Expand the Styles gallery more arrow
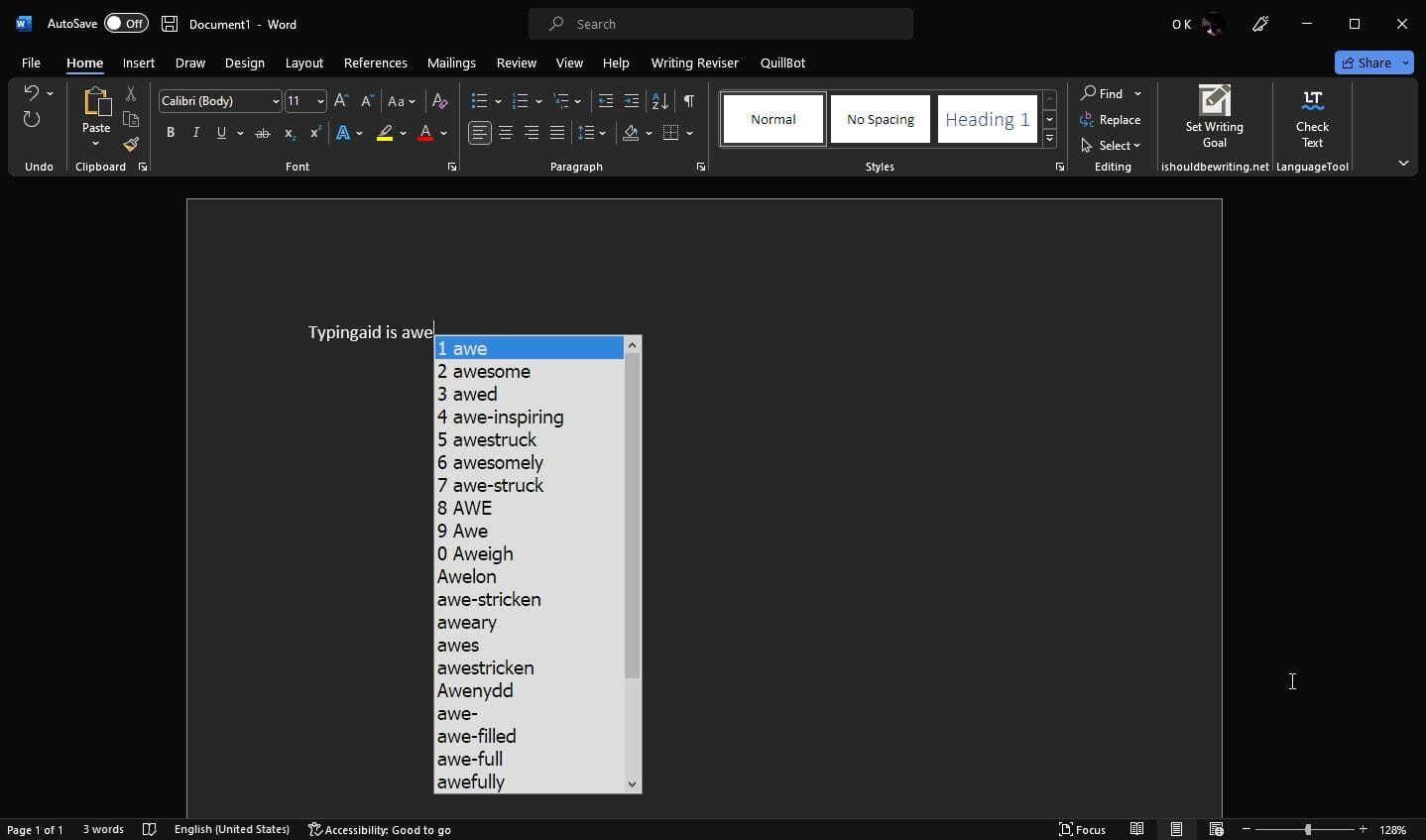Screen dimensions: 1426x840 click(1049, 139)
